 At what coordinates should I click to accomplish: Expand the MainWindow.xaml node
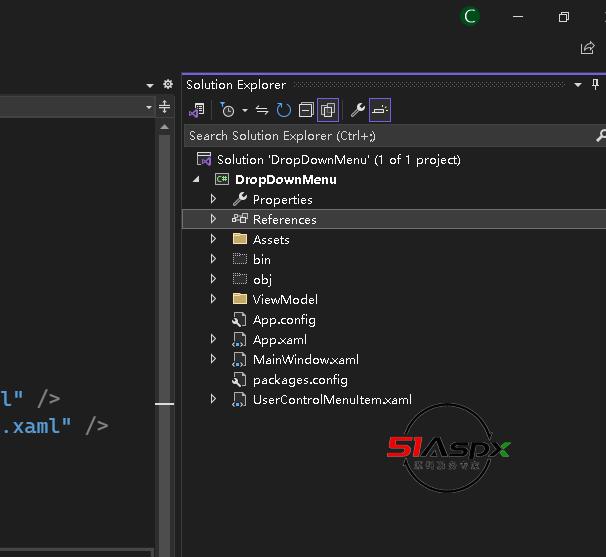click(213, 359)
